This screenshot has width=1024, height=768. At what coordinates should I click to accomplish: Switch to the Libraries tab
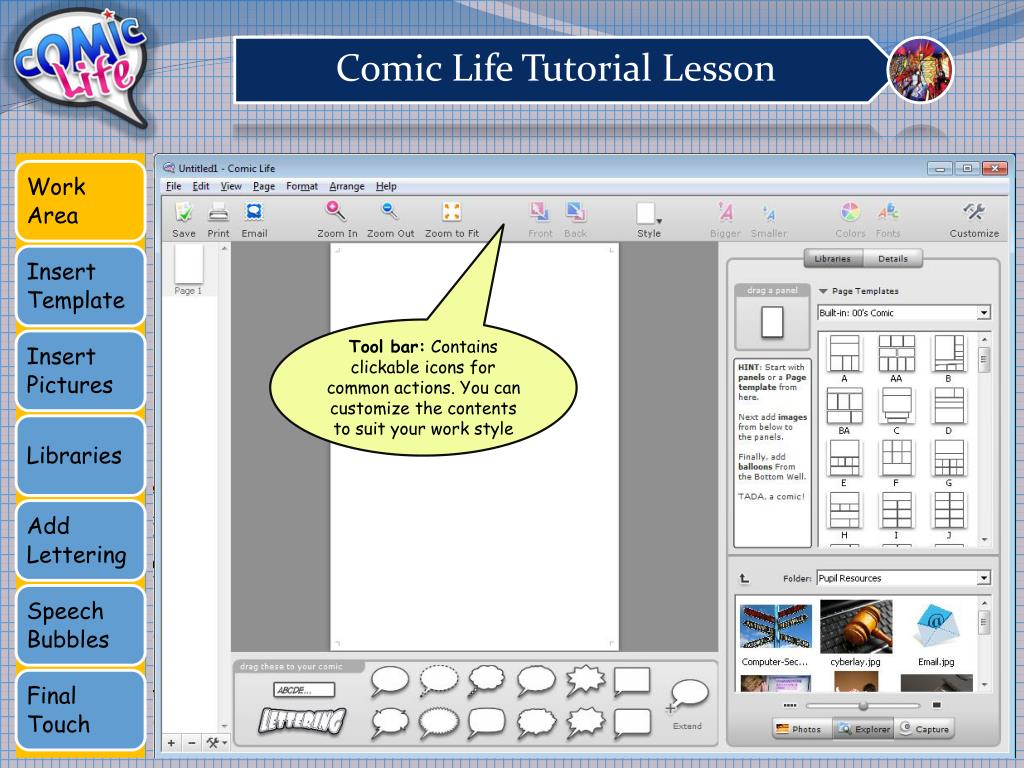click(x=833, y=259)
